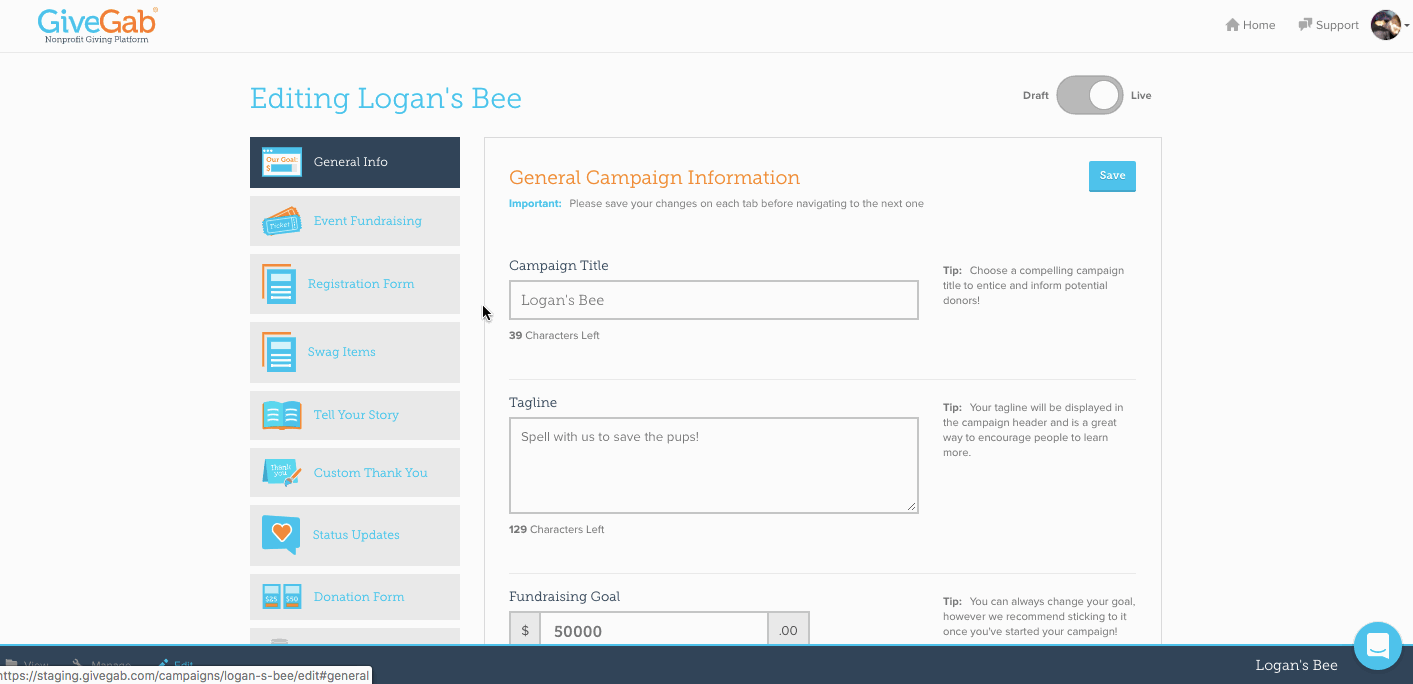Open the Custom Thank You tab
This screenshot has width=1413, height=684.
[355, 473]
